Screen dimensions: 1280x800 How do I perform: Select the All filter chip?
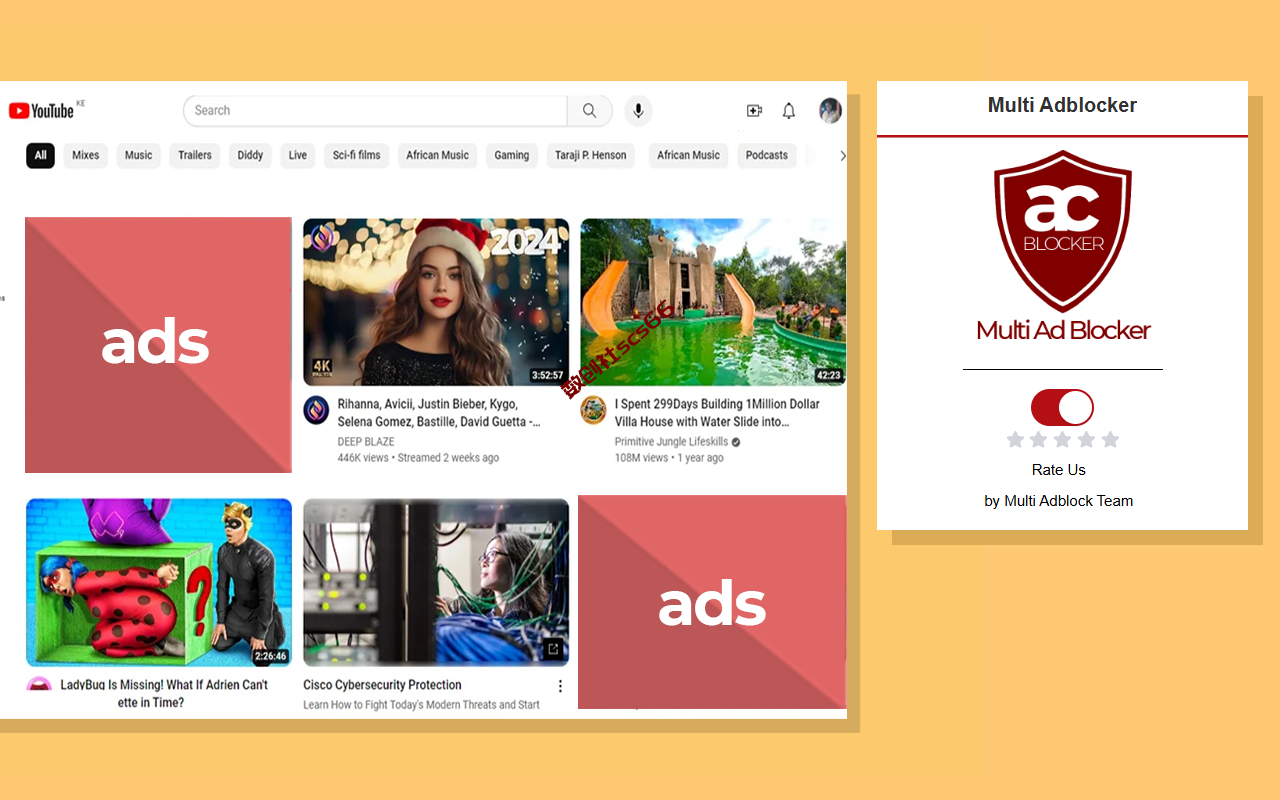[x=40, y=155]
